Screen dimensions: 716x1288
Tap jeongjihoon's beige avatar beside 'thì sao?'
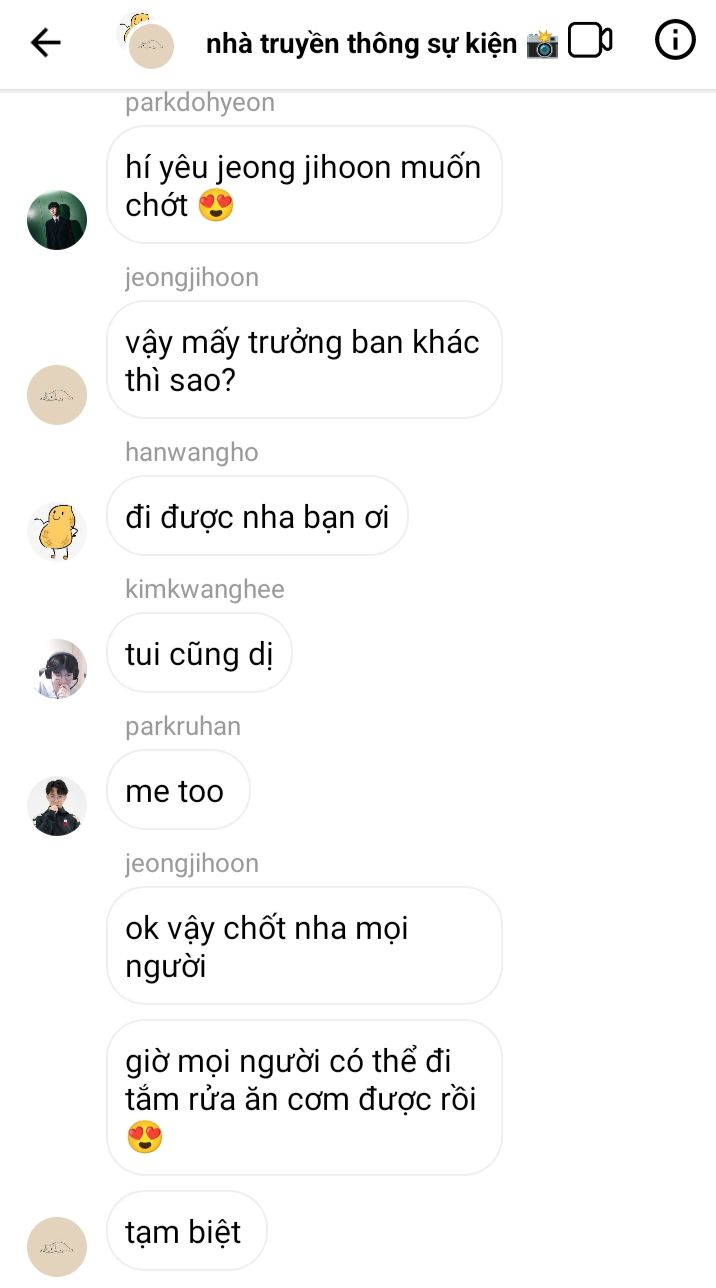[x=57, y=394]
